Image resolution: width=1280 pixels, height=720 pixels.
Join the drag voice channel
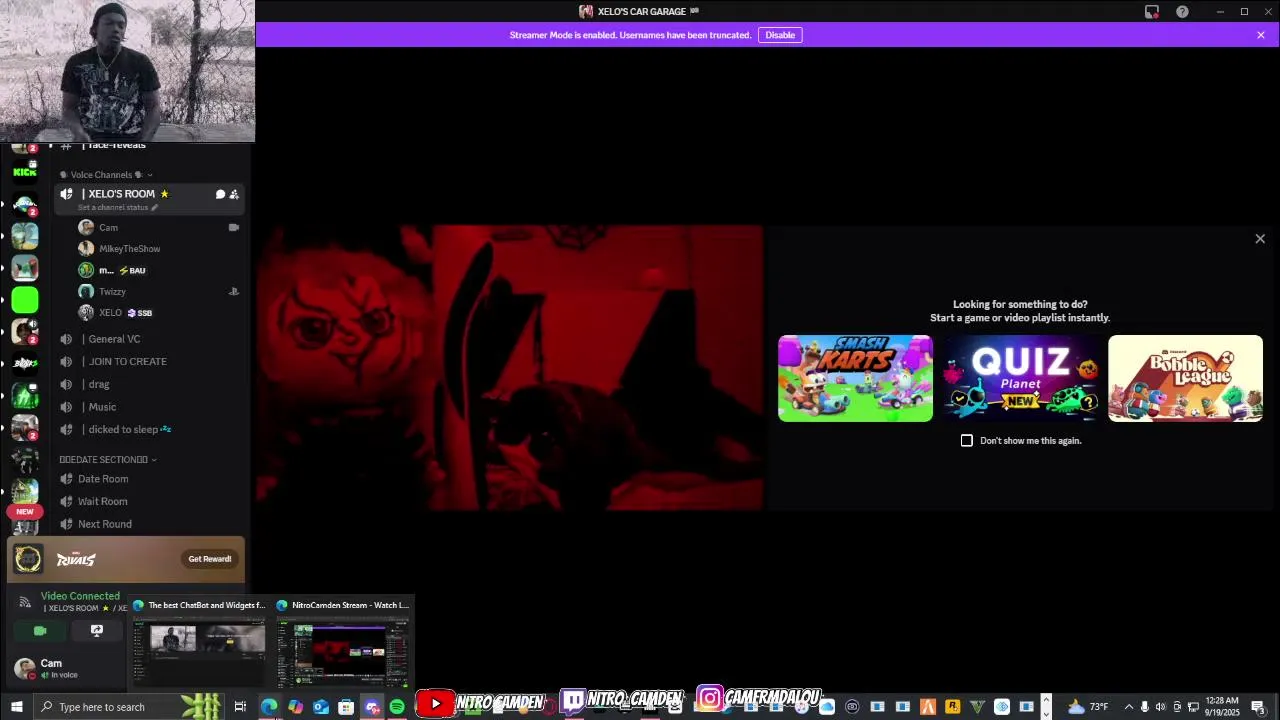[149, 384]
